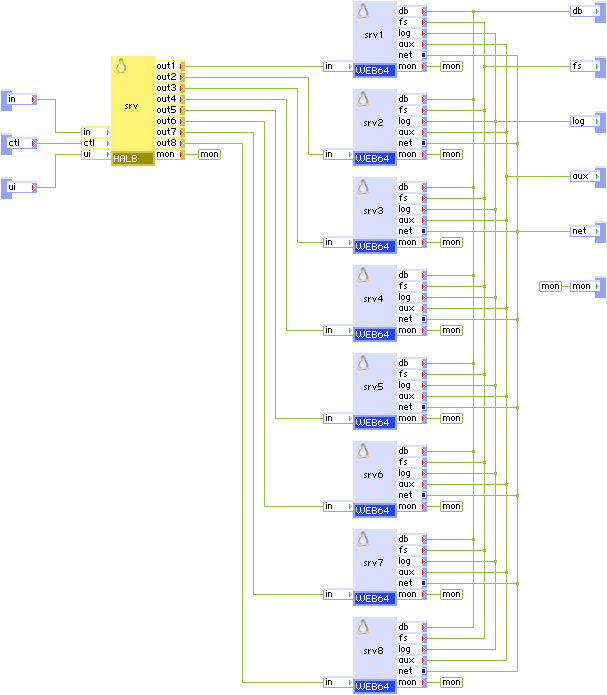The image size is (607, 695).
Task: Select the ctl input terminal on left edge
Action: 21,143
